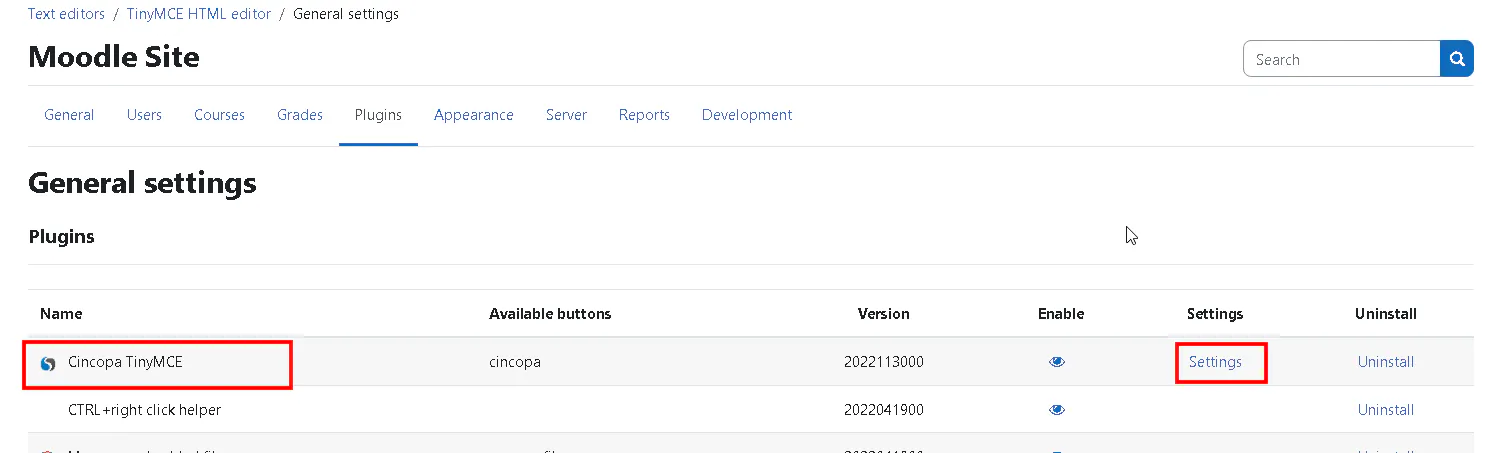Image resolution: width=1499 pixels, height=453 pixels.
Task: Toggle eye icon for CTRL+right click helper
Action: click(x=1057, y=410)
